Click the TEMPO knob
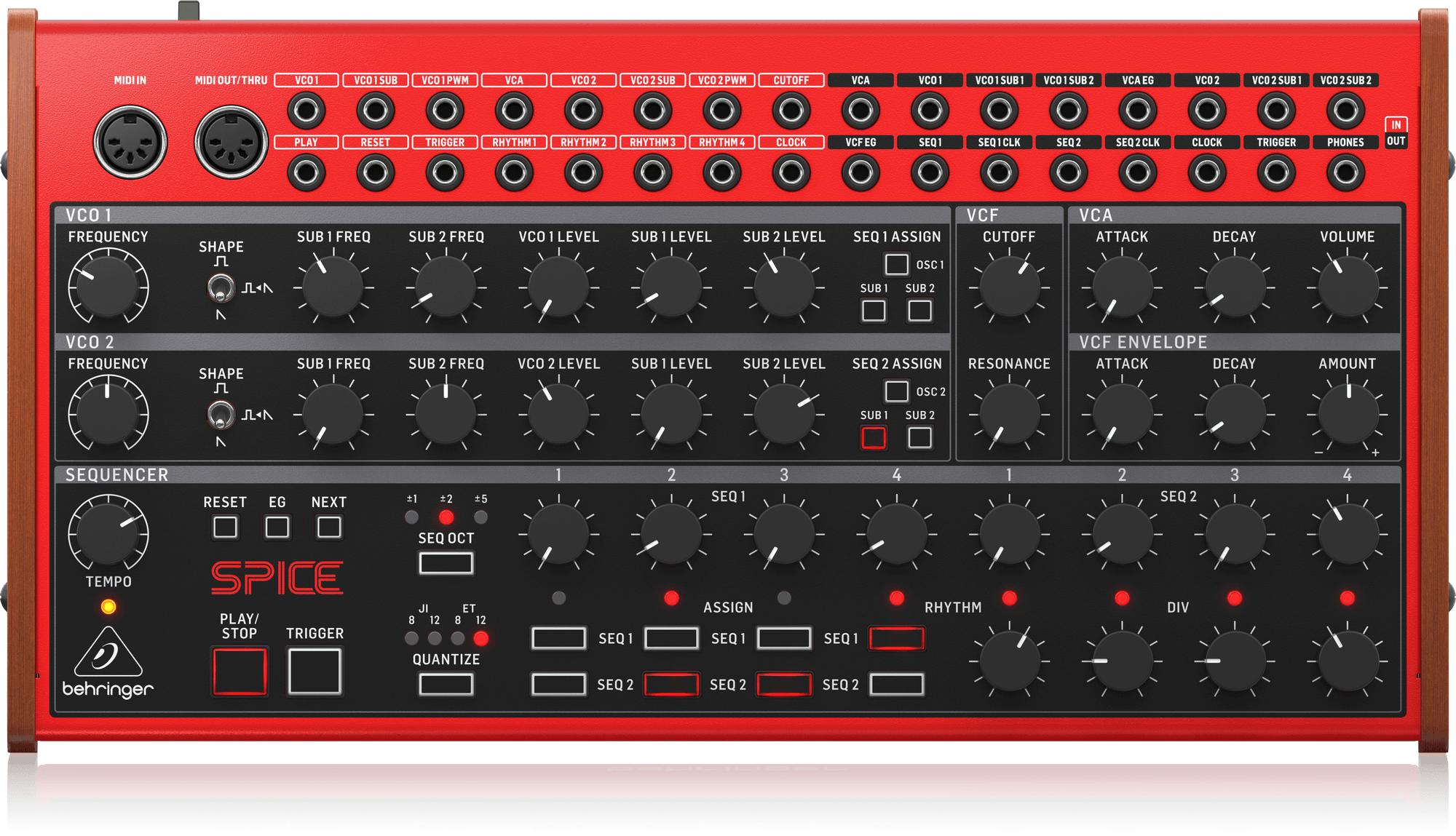This screenshot has width=1456, height=836. pos(108,535)
